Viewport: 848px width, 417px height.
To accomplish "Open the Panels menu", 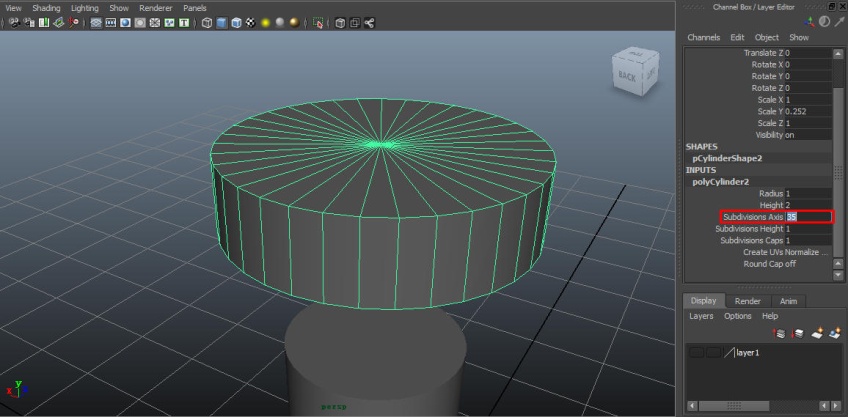I will 195,8.
